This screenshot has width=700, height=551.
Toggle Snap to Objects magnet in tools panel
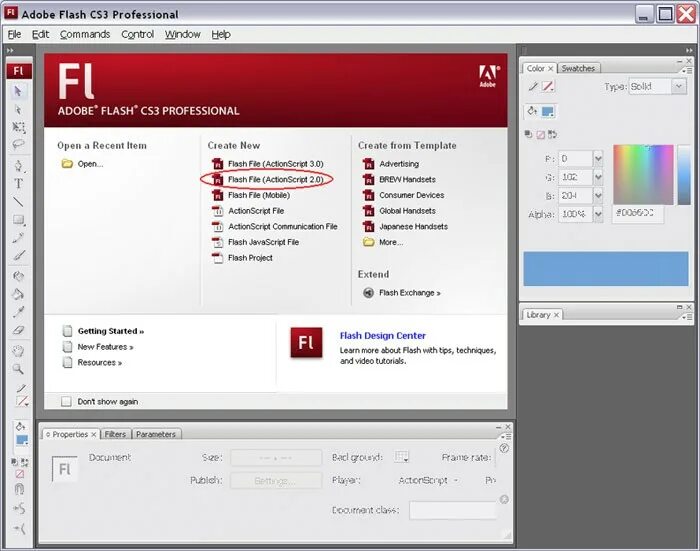point(19,490)
